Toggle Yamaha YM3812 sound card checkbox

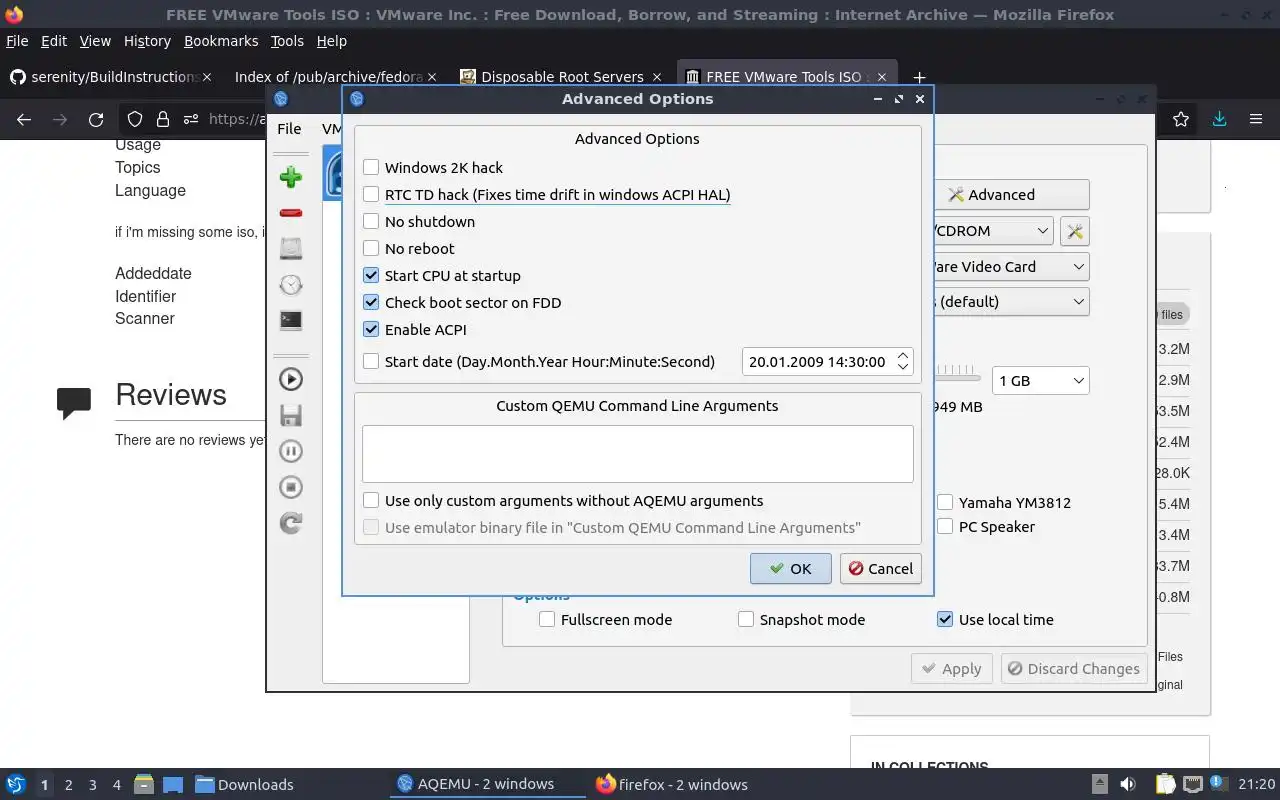point(945,503)
